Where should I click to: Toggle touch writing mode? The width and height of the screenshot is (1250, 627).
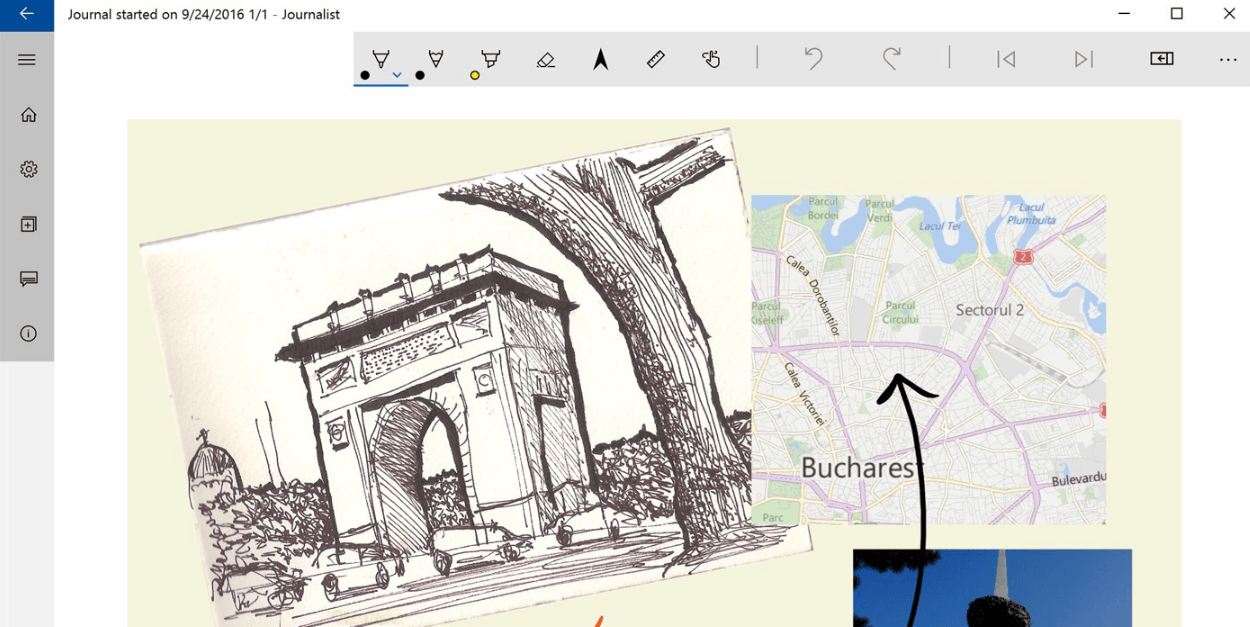coord(711,59)
